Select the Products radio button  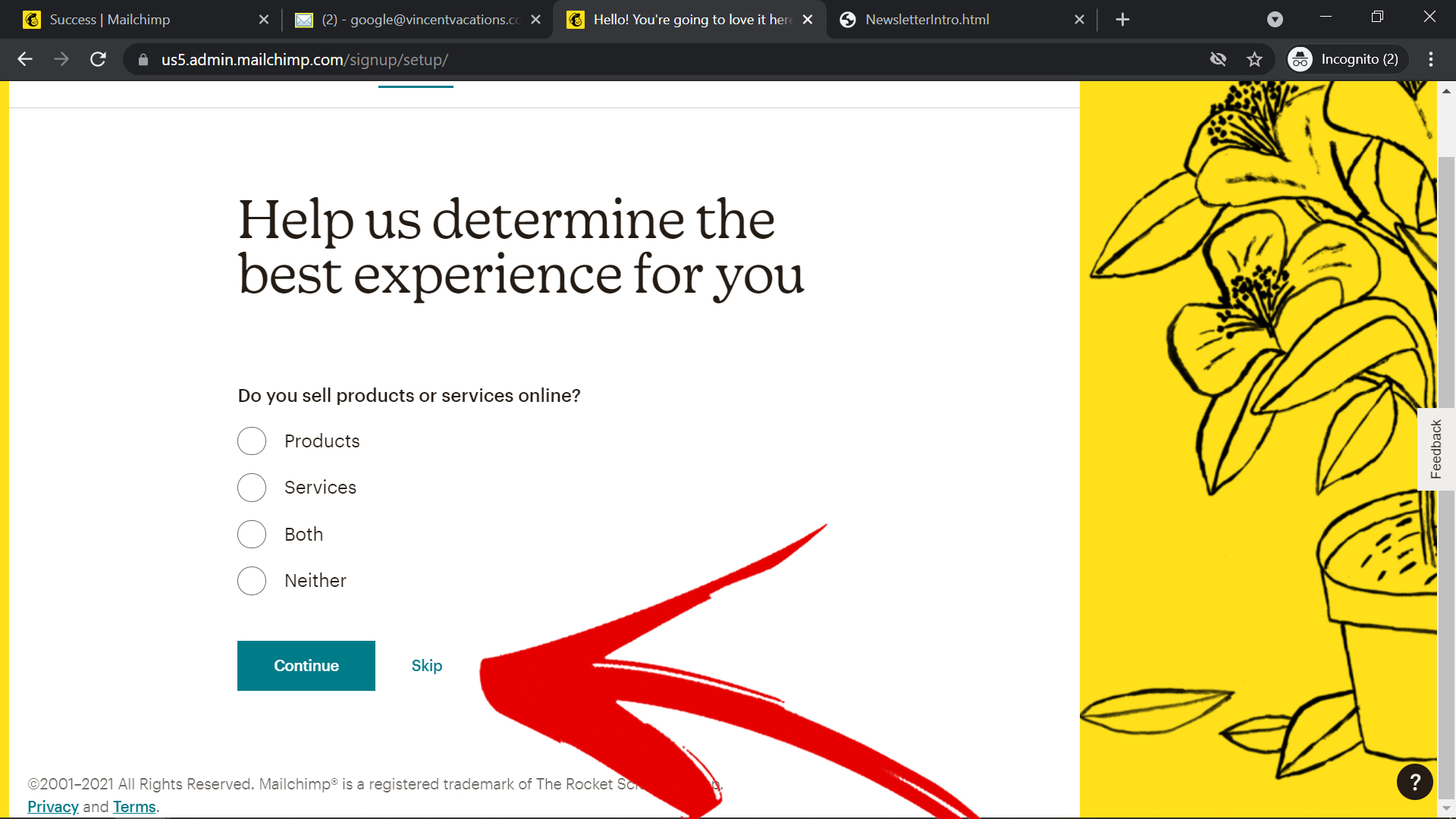coord(252,441)
